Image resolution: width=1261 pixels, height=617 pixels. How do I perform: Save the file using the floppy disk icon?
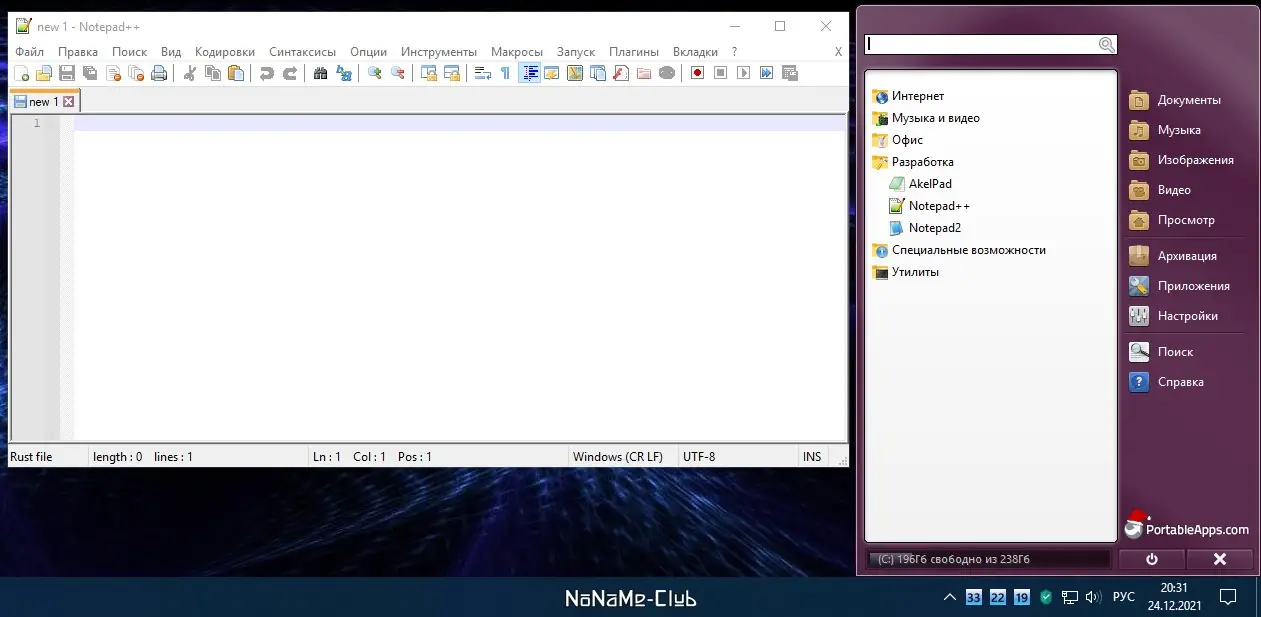pos(67,73)
